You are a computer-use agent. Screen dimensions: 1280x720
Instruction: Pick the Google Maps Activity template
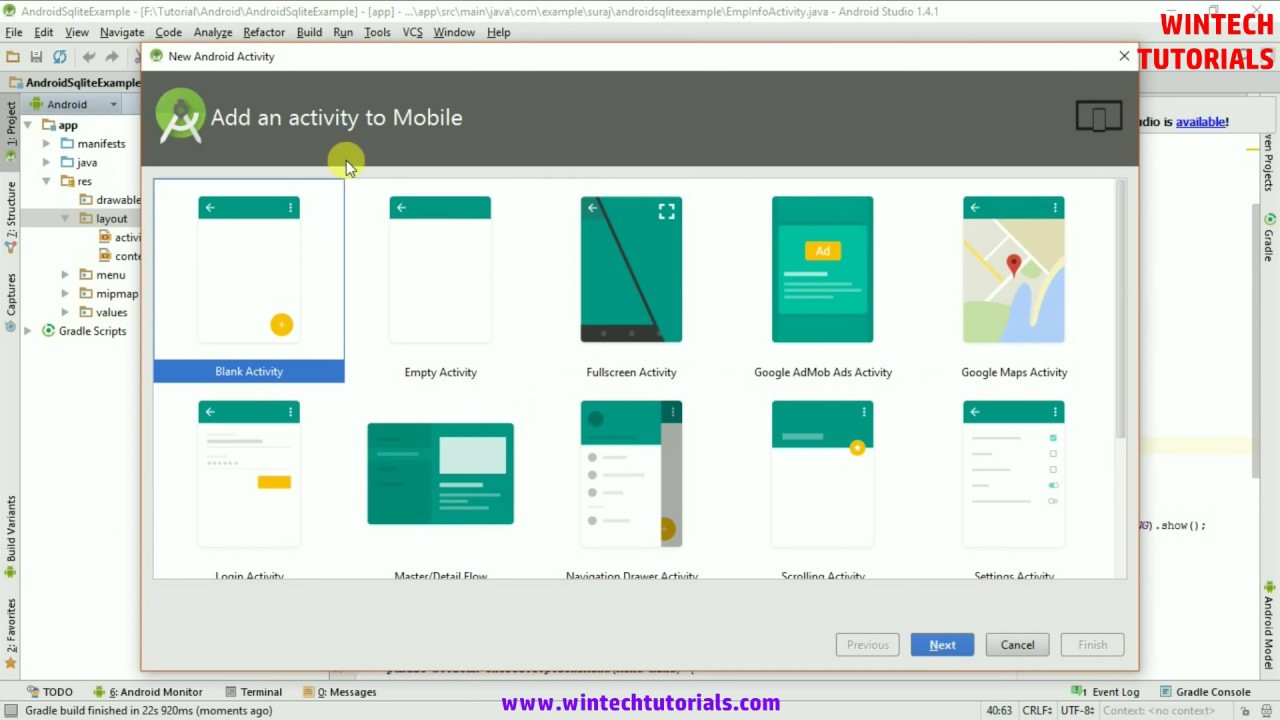(1013, 281)
